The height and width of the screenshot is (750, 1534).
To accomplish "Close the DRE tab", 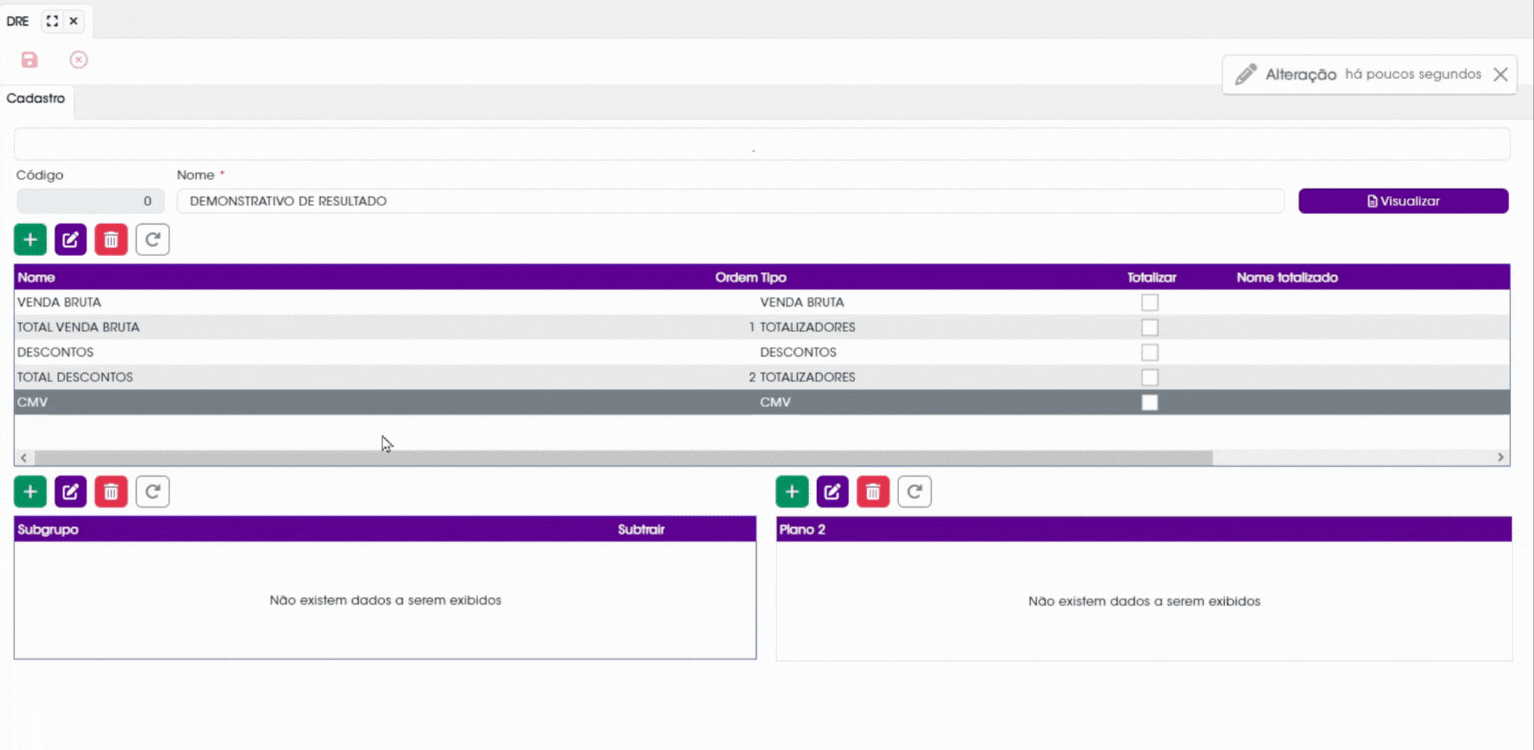I will click(x=74, y=21).
